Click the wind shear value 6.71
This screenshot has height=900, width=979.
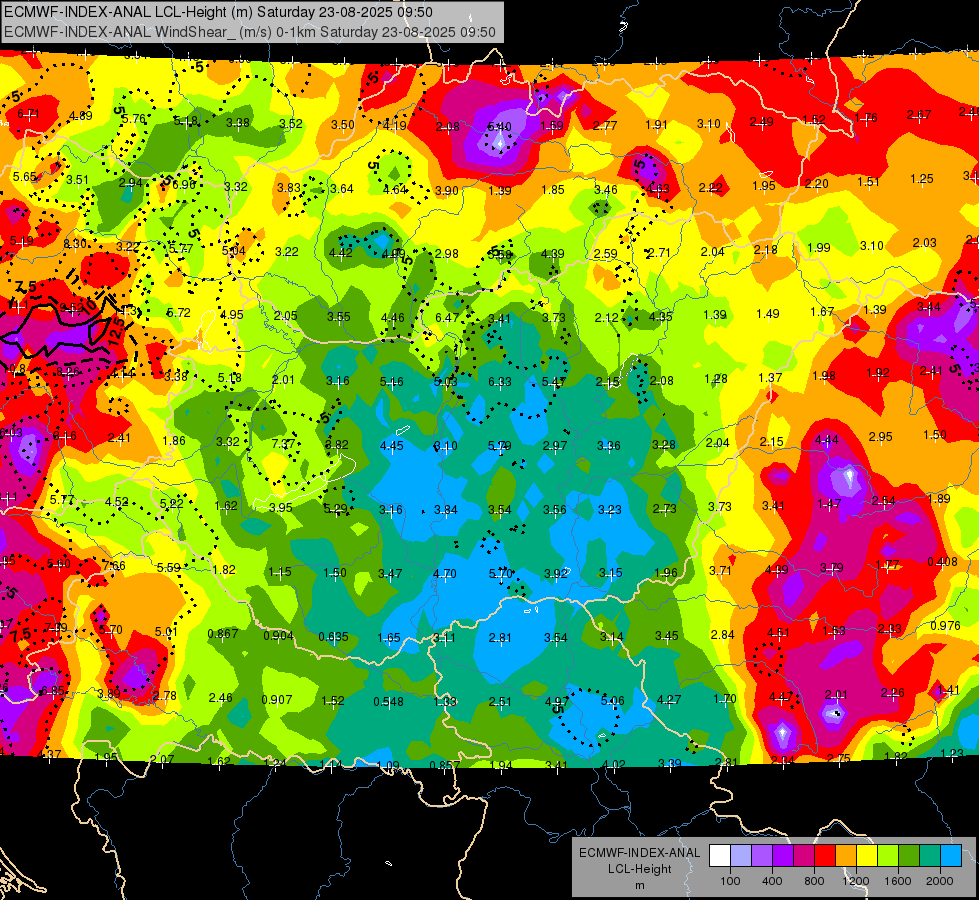pos(29,114)
